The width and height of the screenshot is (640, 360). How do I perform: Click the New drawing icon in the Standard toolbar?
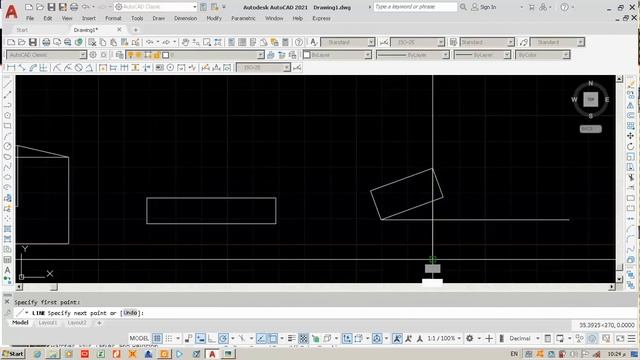11,42
